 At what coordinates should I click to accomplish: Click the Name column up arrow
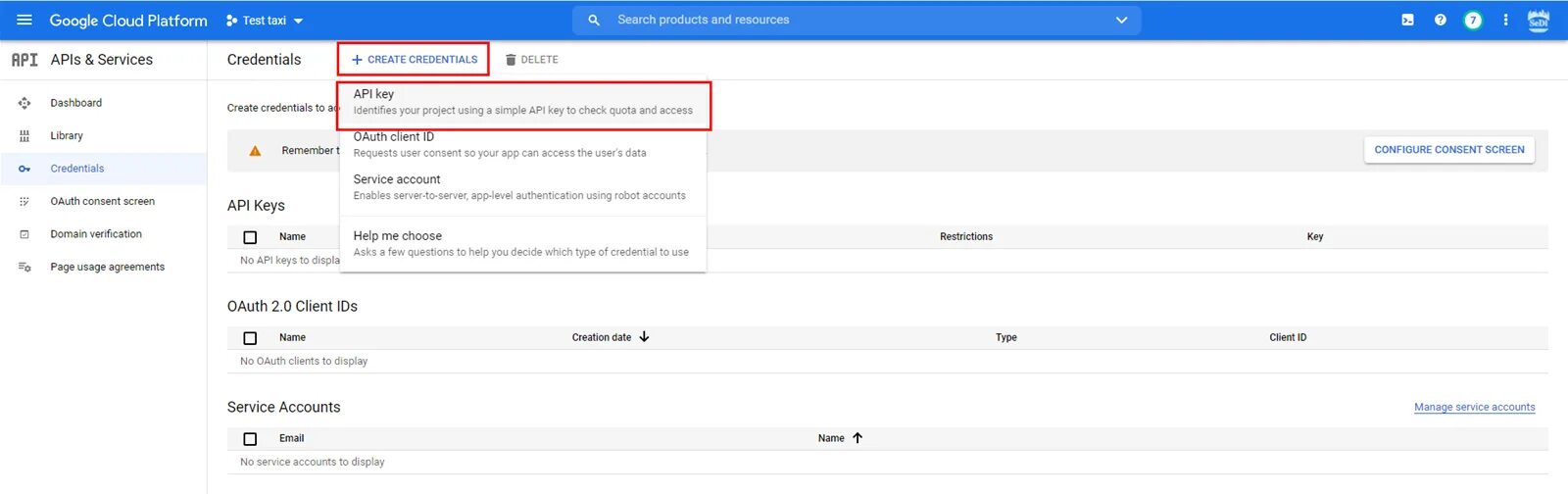[857, 438]
